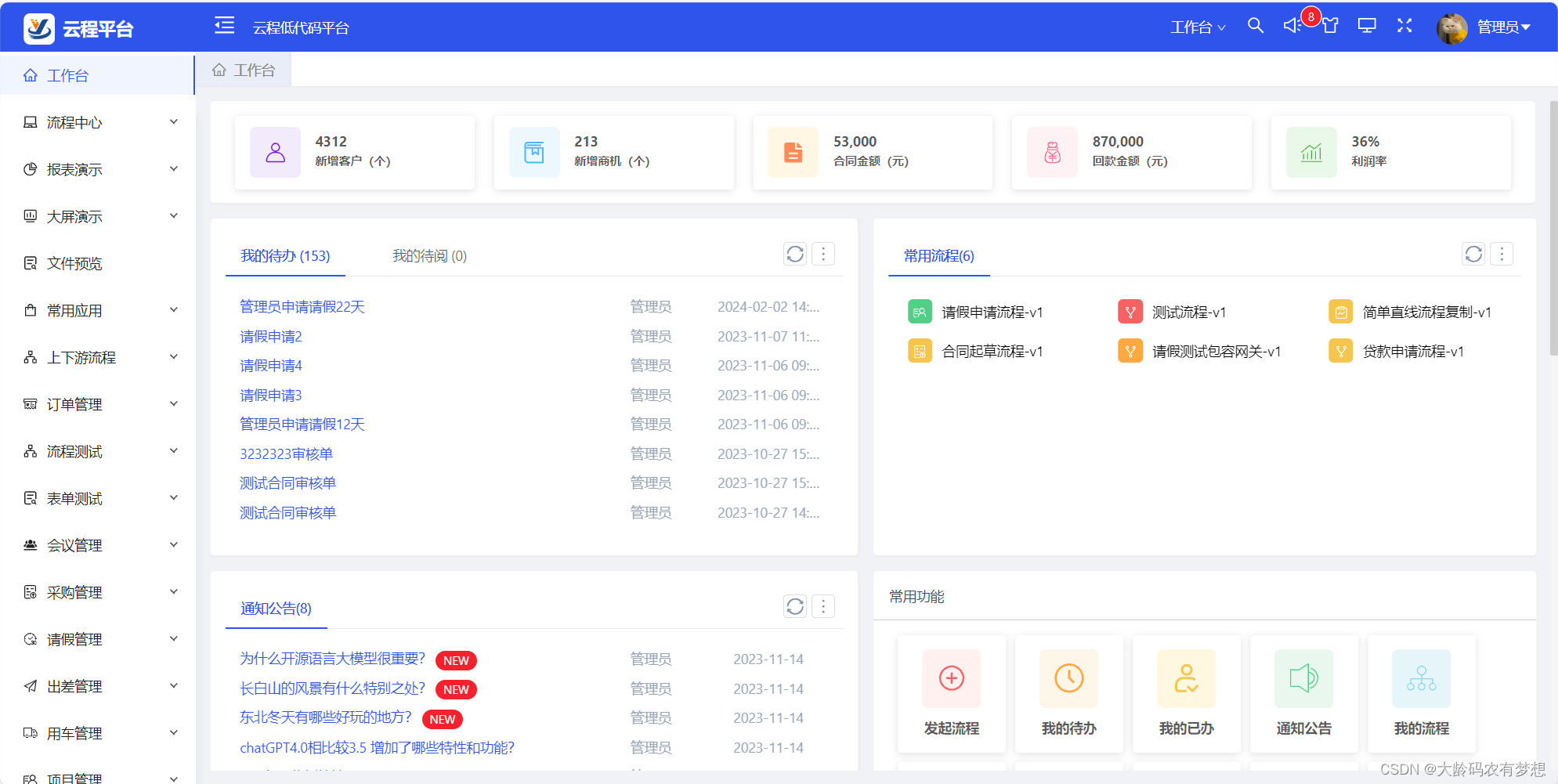
Task: Click the administrator avatar picture
Action: (1452, 28)
